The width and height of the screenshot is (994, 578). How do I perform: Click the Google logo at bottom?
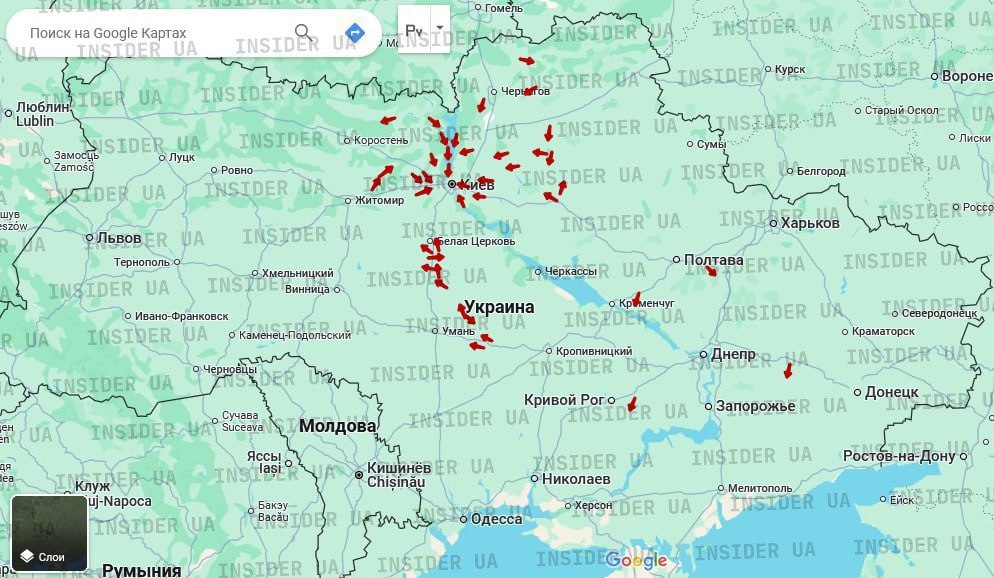pos(637,560)
